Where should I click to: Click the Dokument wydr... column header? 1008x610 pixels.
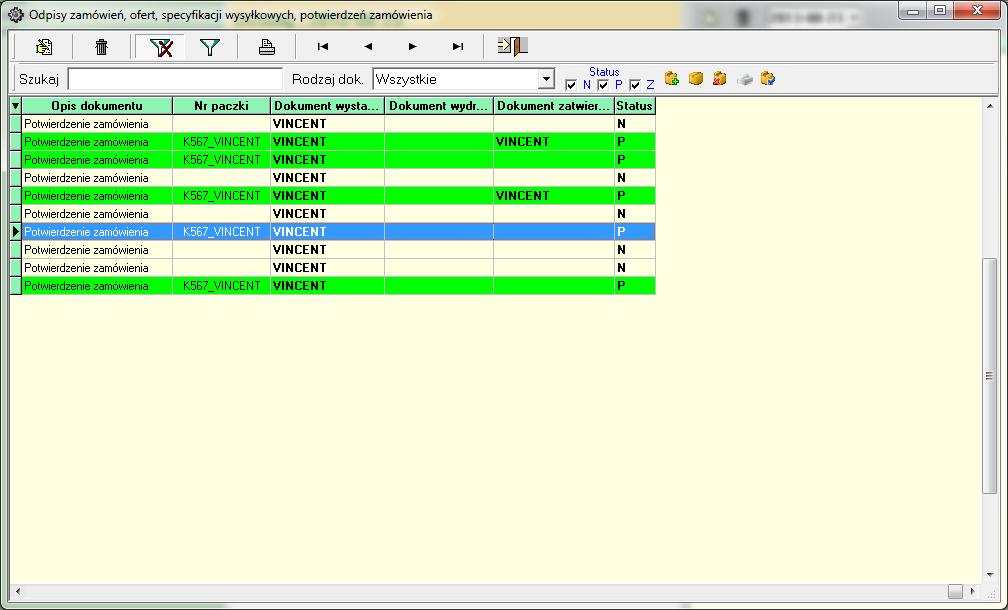click(x=439, y=105)
